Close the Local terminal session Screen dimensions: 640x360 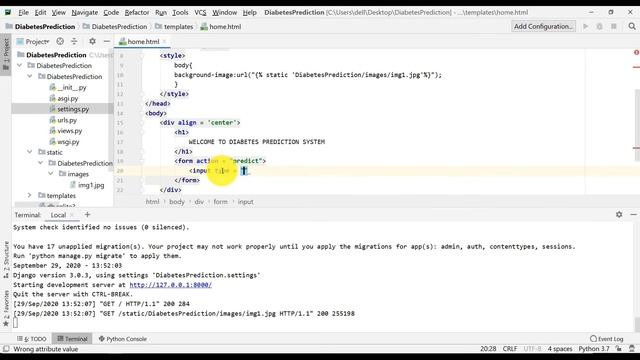pos(72,215)
